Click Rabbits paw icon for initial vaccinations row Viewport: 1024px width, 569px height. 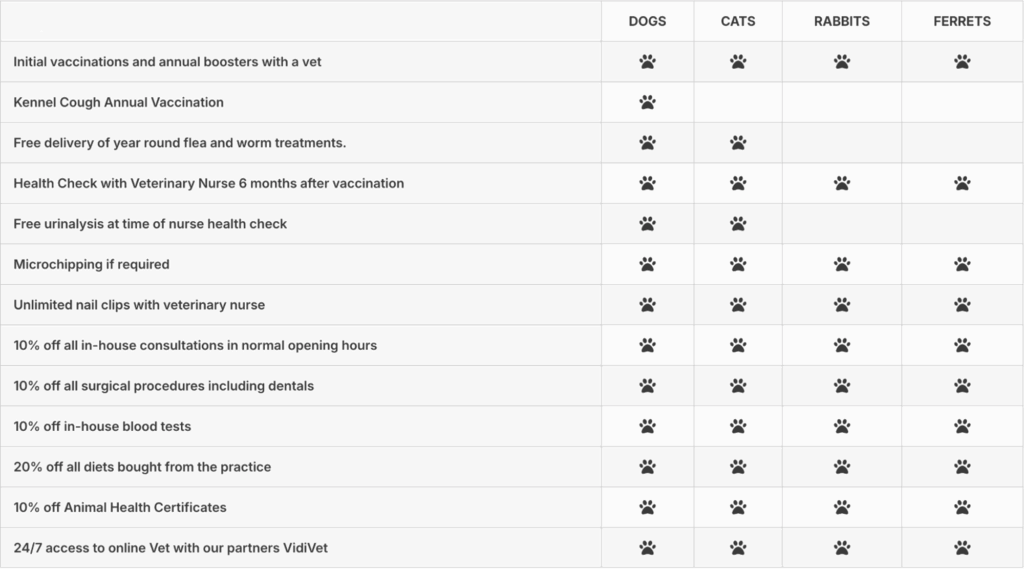842,62
